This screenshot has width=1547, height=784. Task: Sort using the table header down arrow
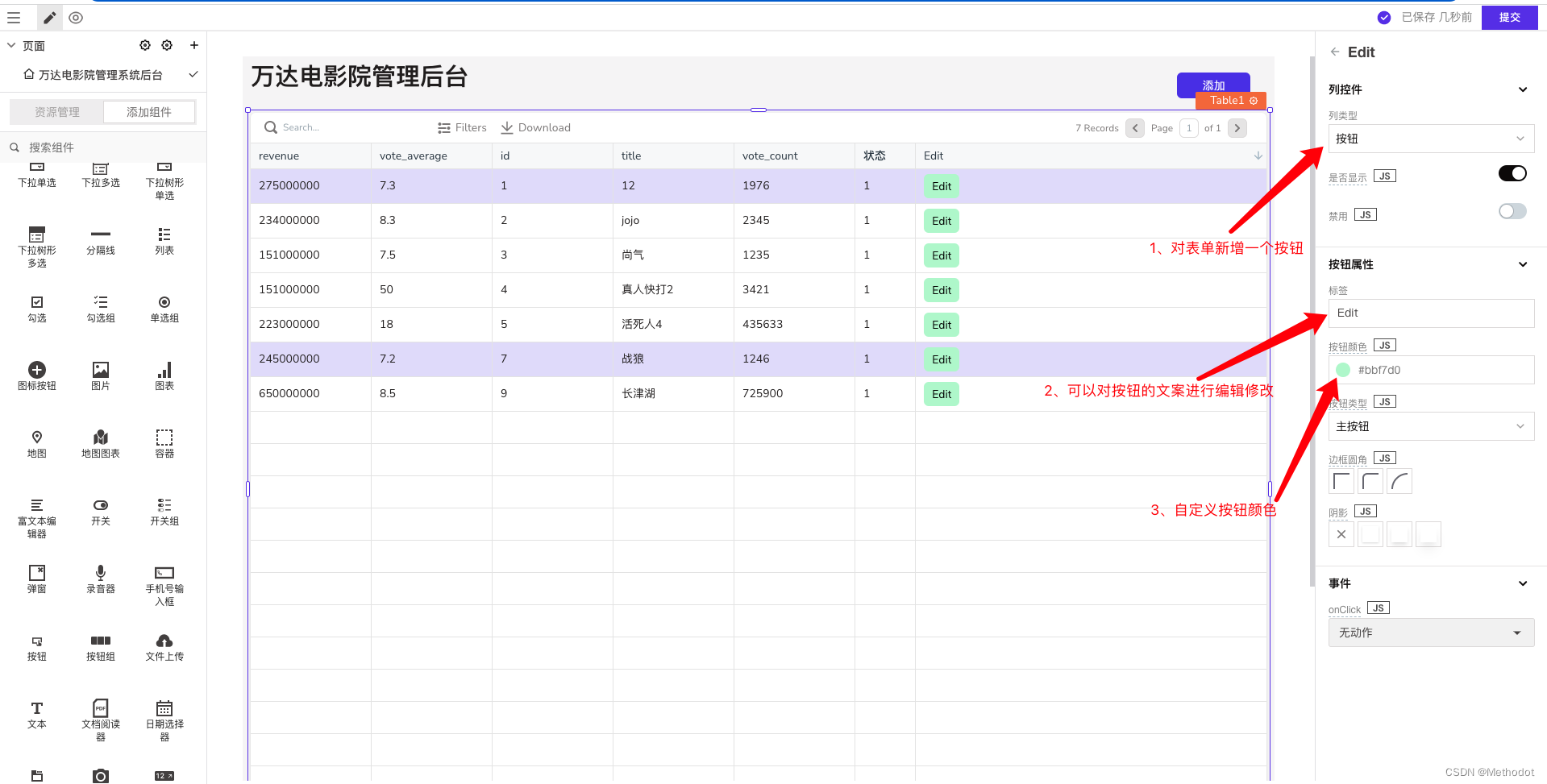(x=1258, y=156)
